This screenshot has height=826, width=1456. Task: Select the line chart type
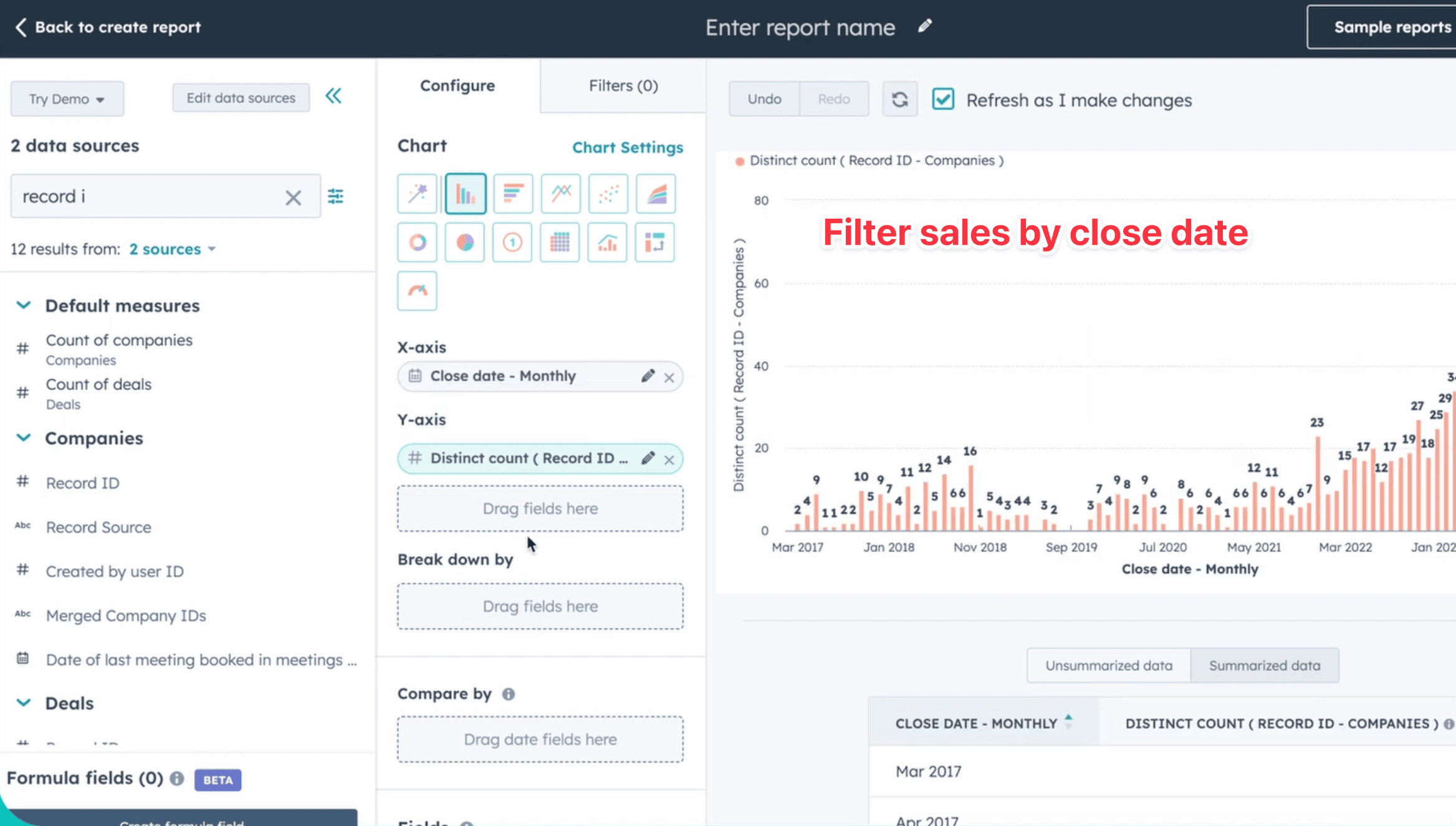pos(560,193)
